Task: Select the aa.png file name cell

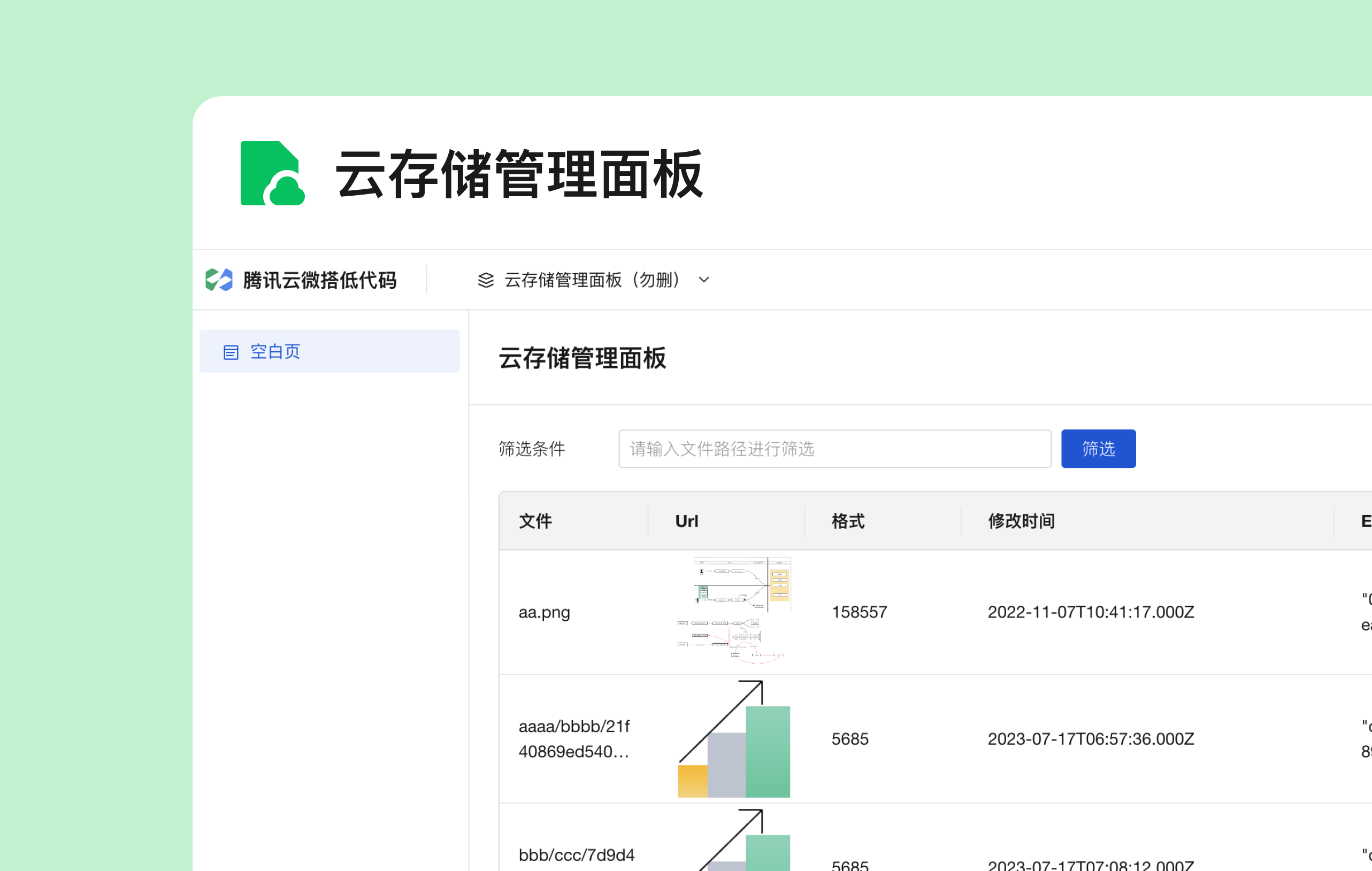Action: tap(544, 612)
